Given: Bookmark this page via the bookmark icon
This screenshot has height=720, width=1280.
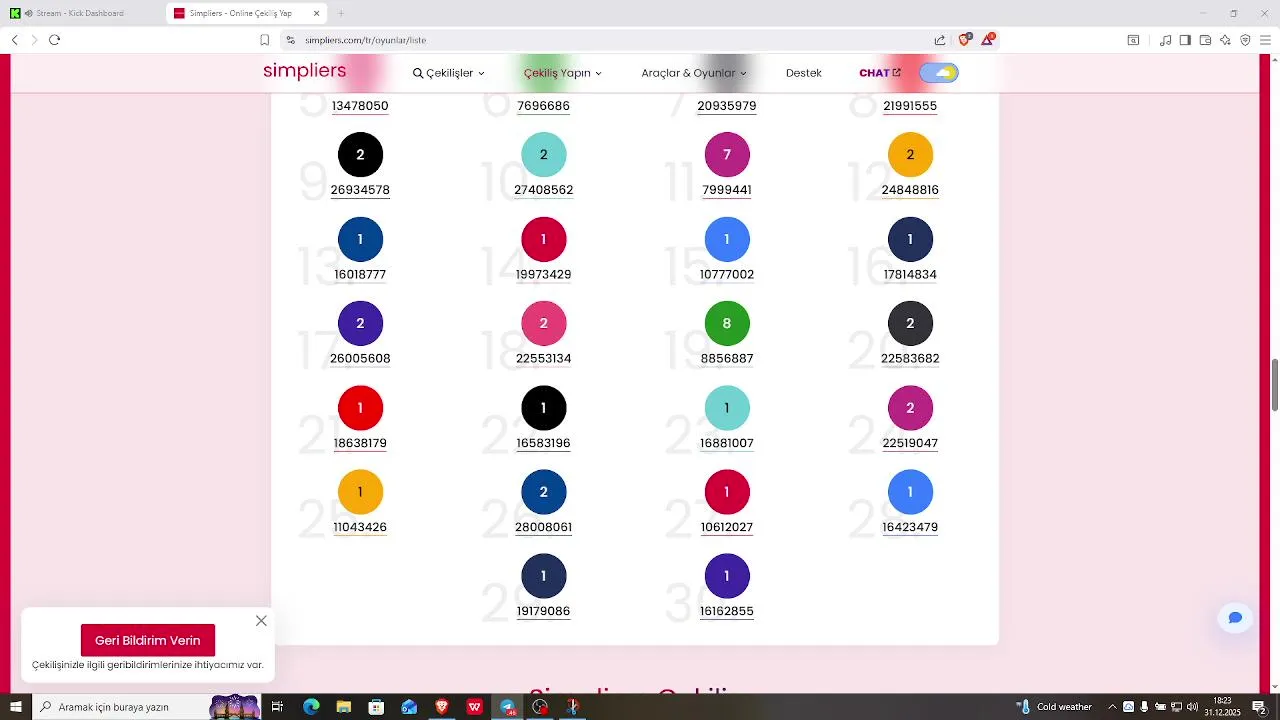Looking at the screenshot, I should (264, 40).
